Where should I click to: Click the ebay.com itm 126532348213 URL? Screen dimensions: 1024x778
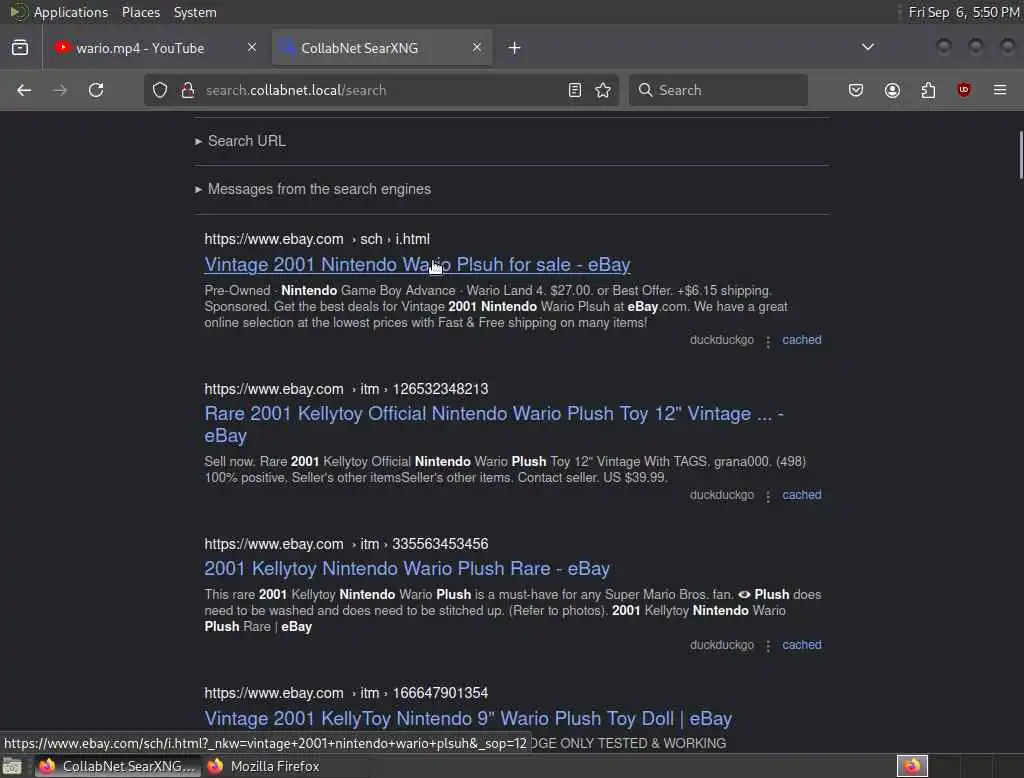[346, 389]
